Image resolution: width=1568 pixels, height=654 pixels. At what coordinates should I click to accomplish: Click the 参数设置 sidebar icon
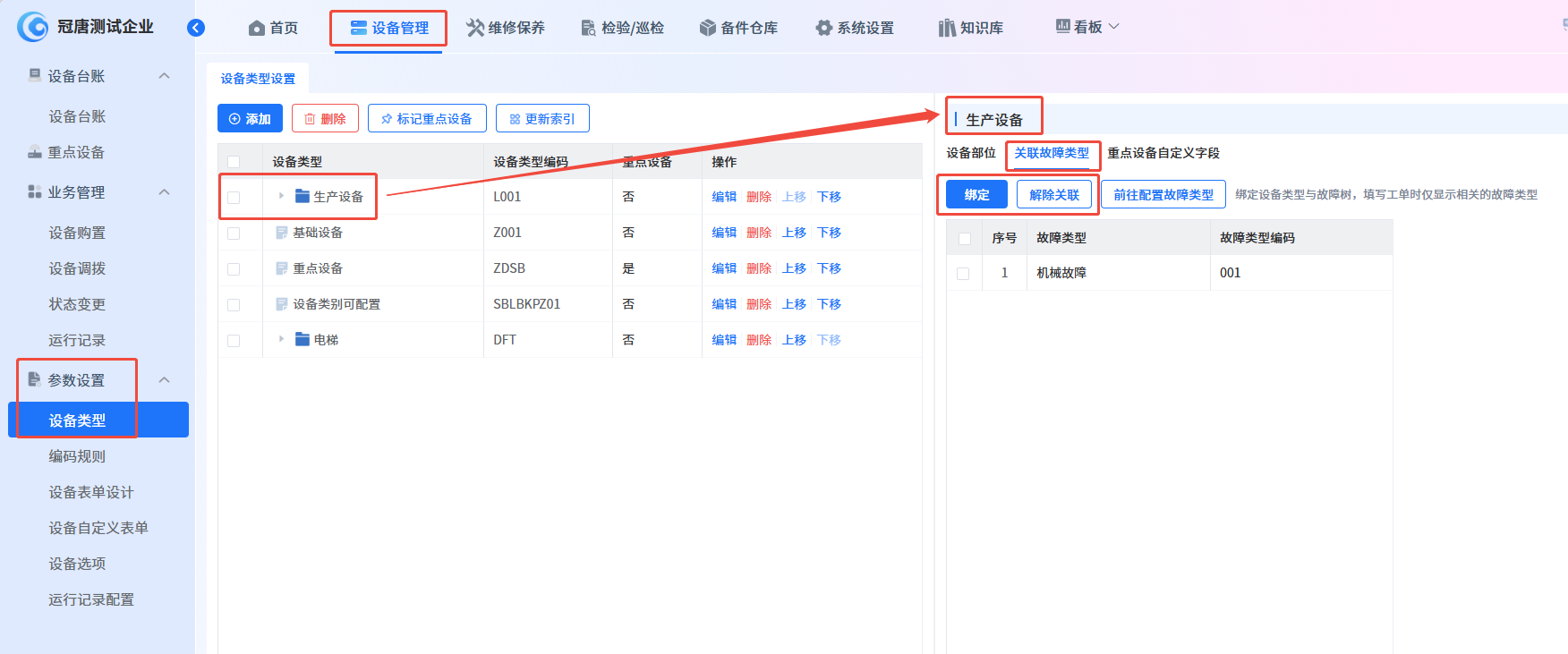coord(35,379)
